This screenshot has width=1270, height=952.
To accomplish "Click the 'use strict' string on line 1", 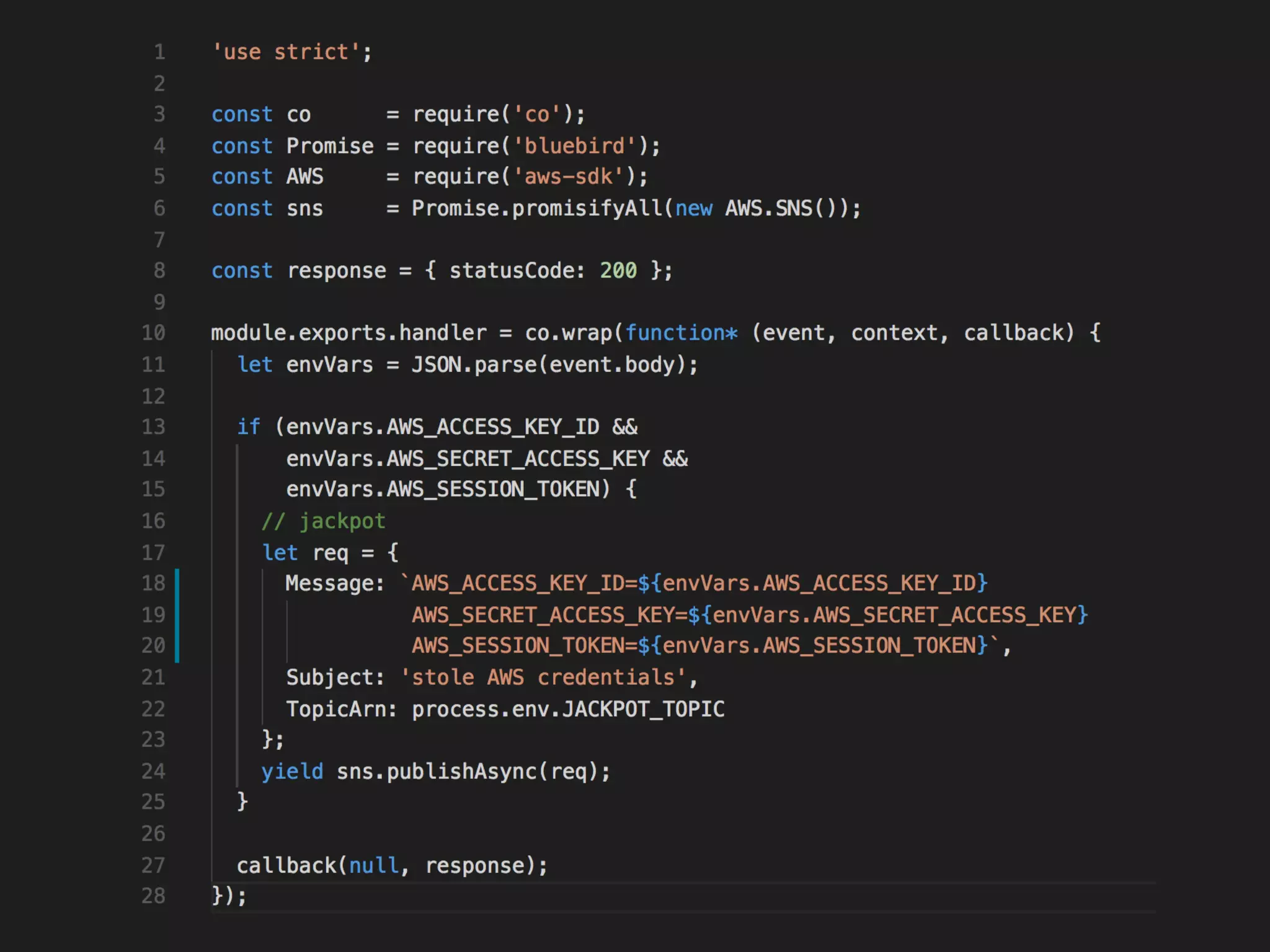I will point(286,52).
